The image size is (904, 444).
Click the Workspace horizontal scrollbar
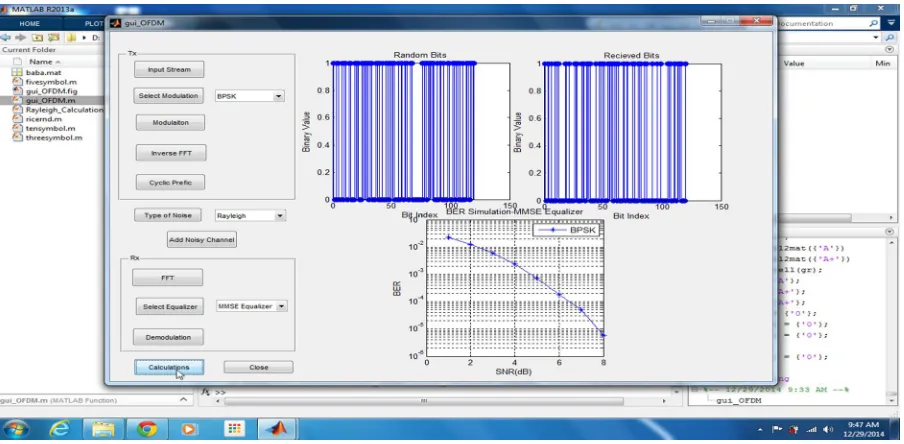(x=814, y=218)
